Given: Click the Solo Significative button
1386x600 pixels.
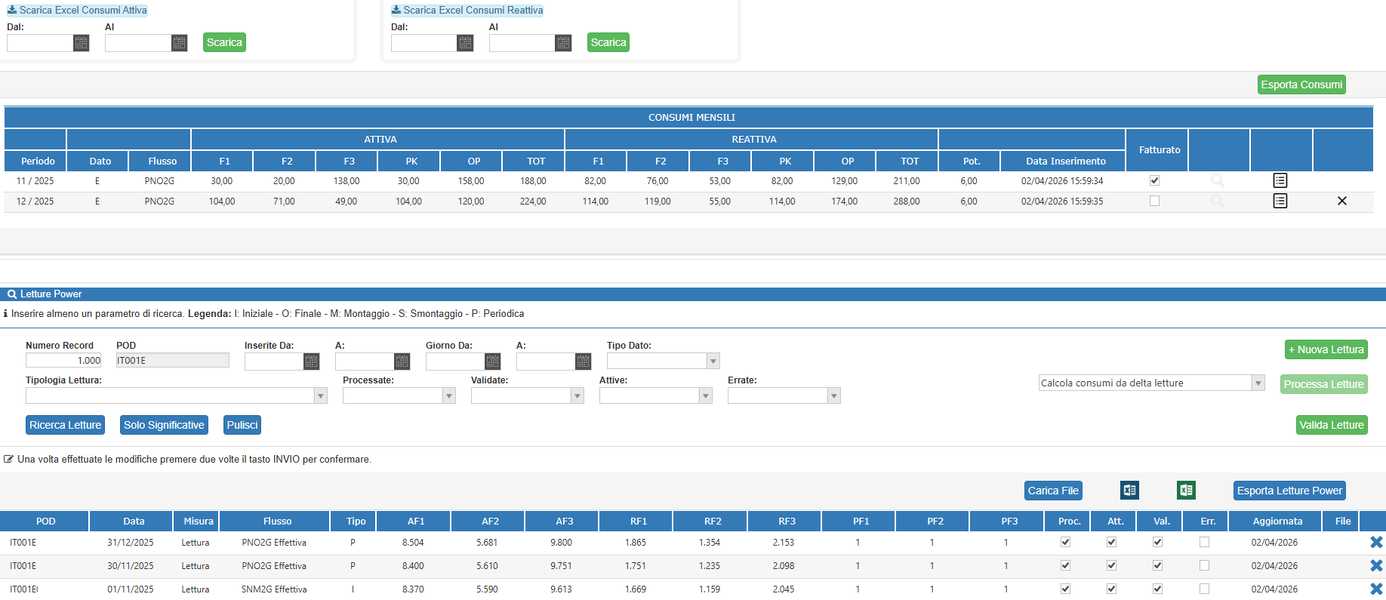Looking at the screenshot, I should click(164, 425).
